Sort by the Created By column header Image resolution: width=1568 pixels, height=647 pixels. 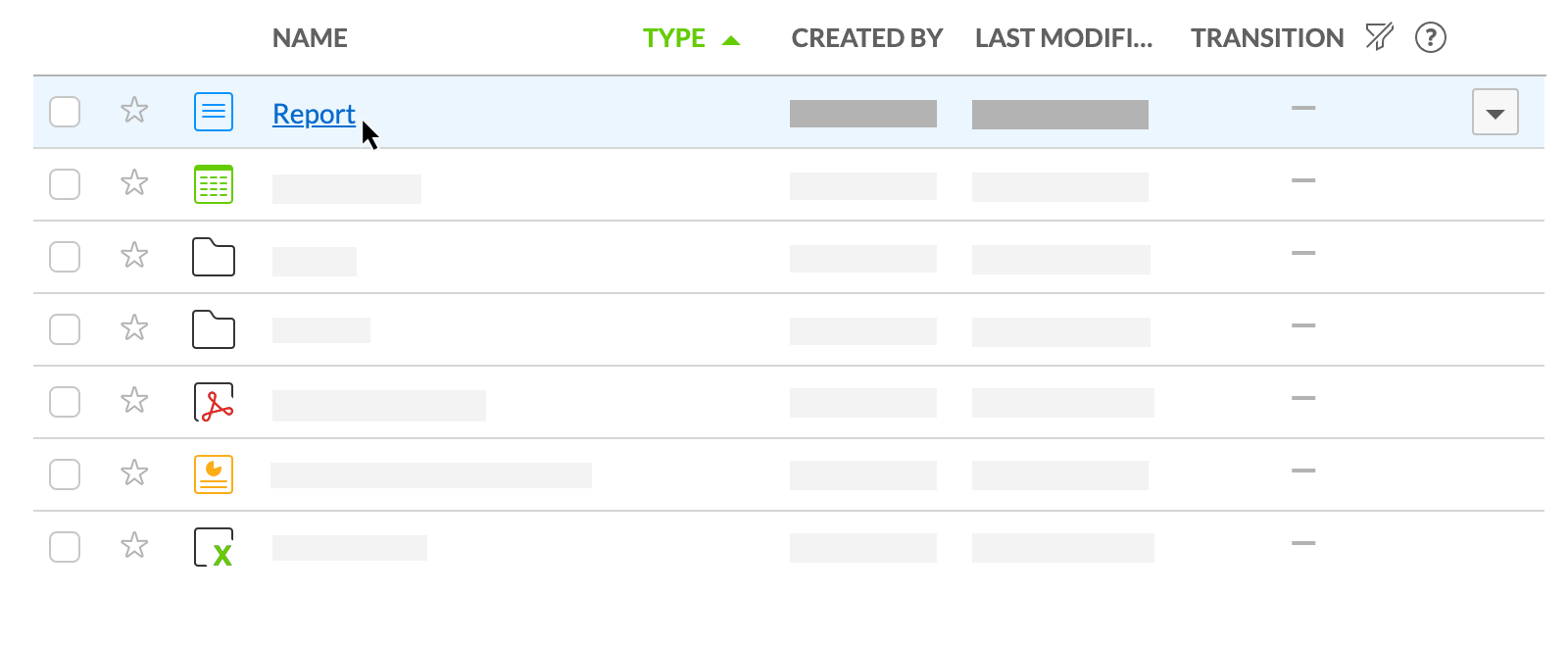click(866, 38)
